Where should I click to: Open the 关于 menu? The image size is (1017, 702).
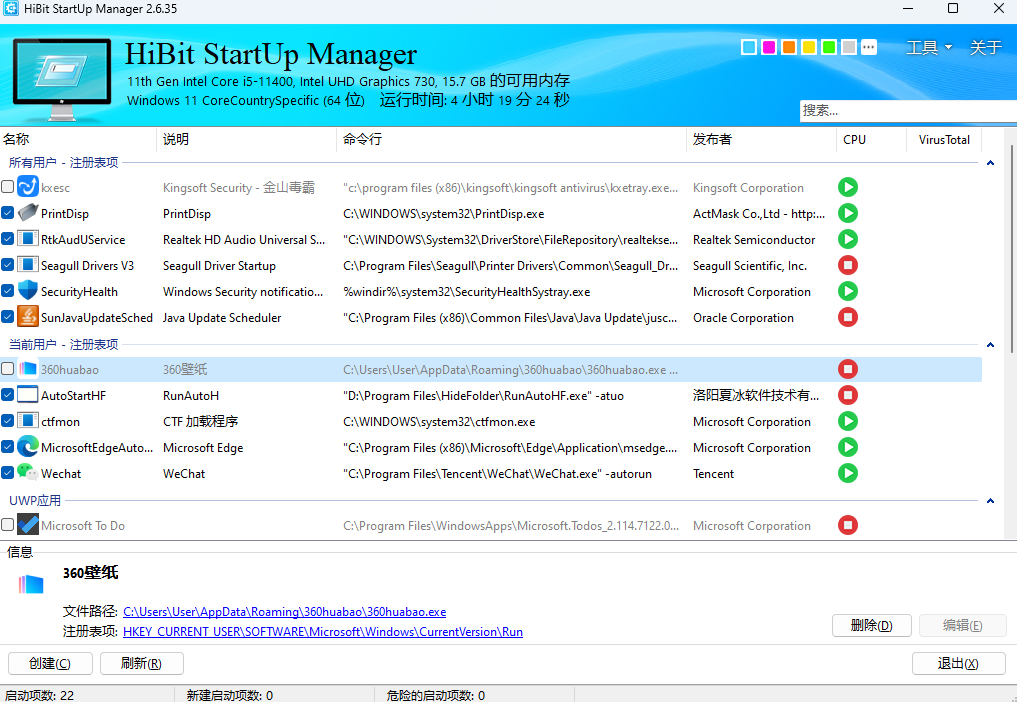(x=985, y=47)
